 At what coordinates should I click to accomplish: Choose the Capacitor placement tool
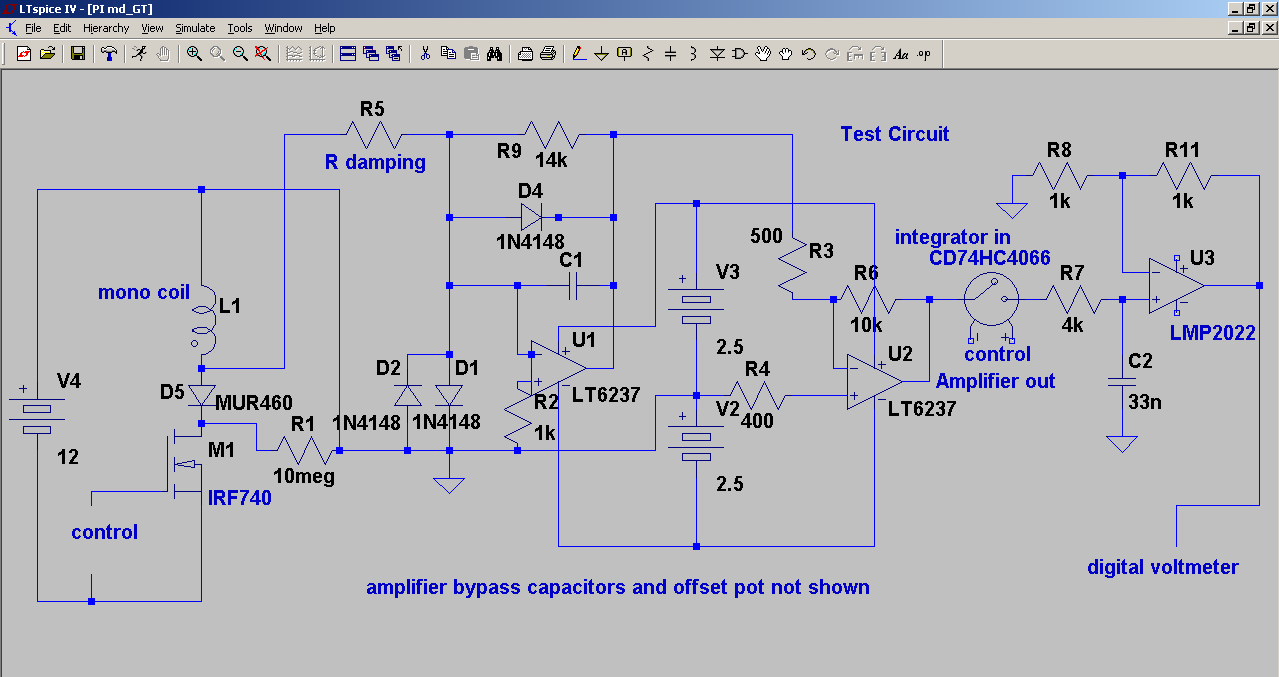click(x=670, y=54)
